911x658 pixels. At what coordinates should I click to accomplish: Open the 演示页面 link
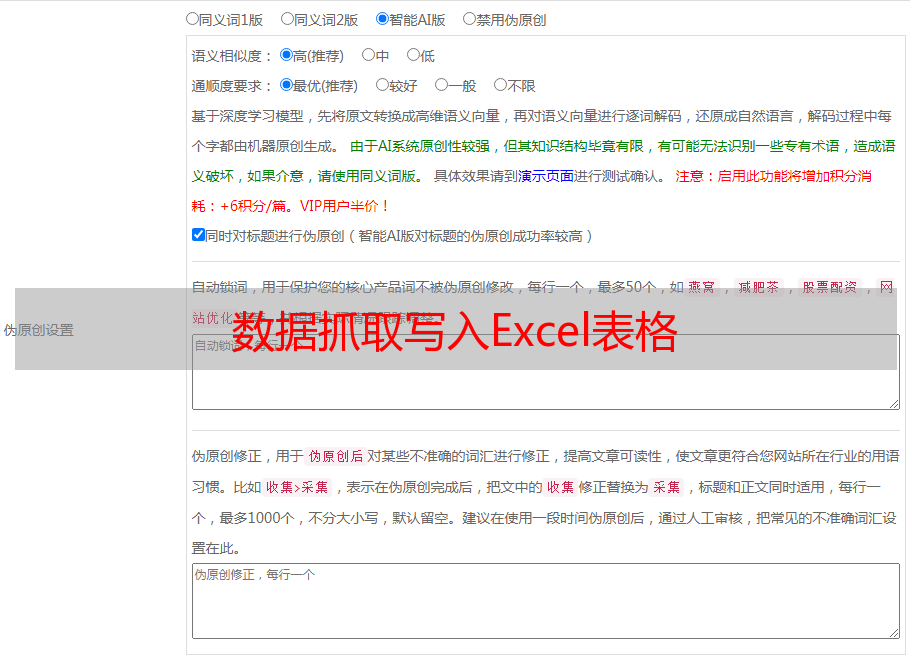[545, 176]
